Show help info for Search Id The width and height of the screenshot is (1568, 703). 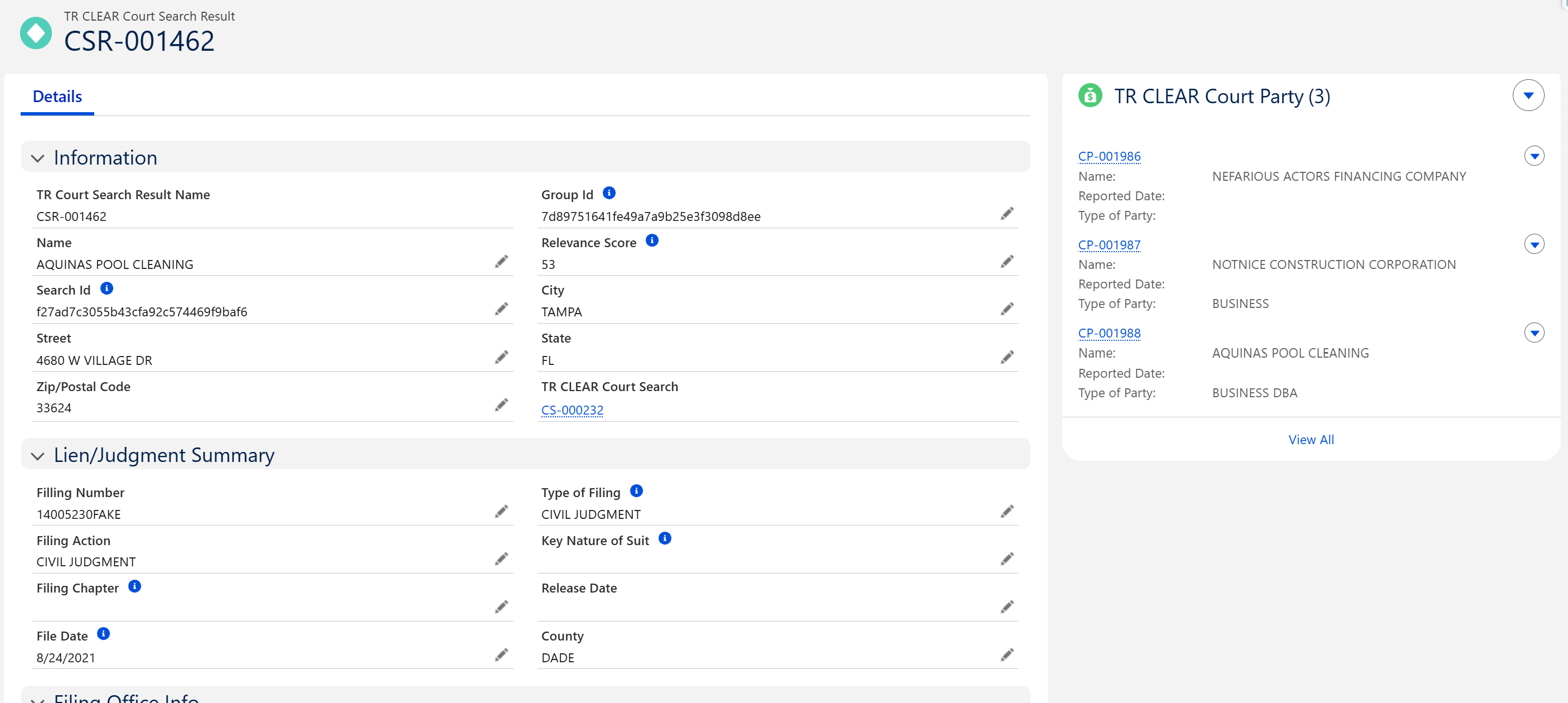pos(107,288)
